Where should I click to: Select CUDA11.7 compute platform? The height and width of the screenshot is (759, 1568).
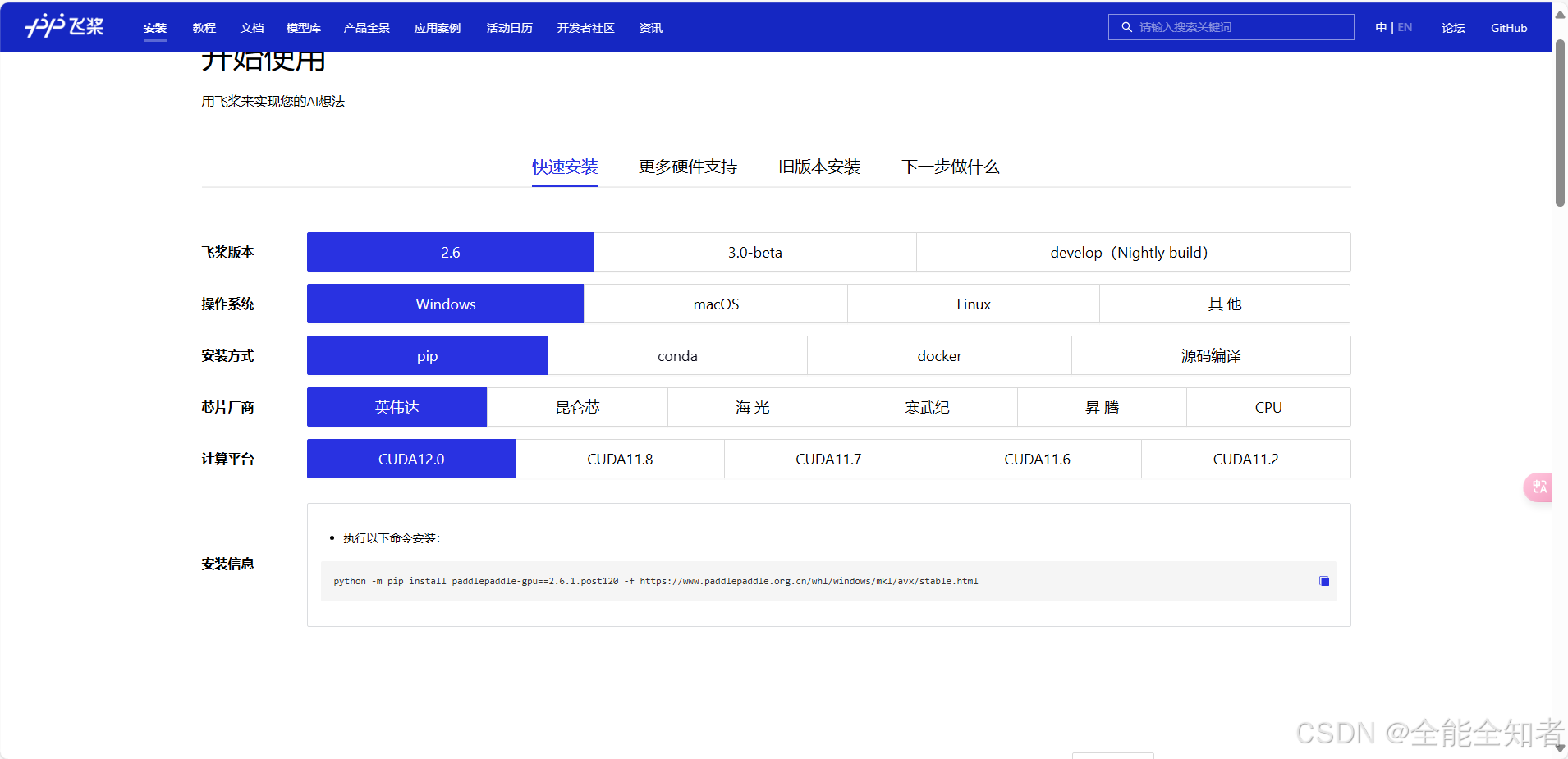tap(828, 459)
